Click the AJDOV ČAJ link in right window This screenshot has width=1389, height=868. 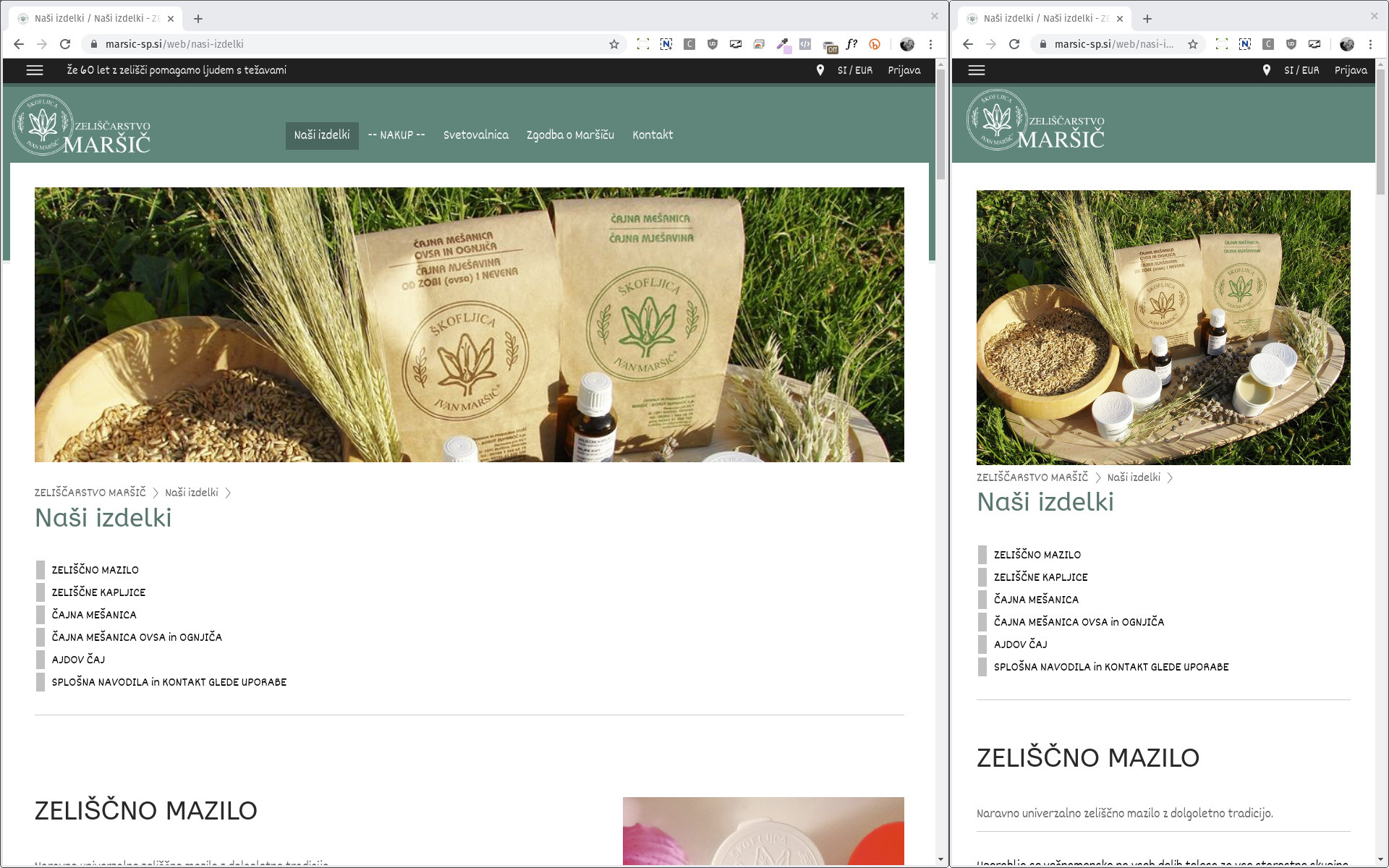click(x=1020, y=644)
